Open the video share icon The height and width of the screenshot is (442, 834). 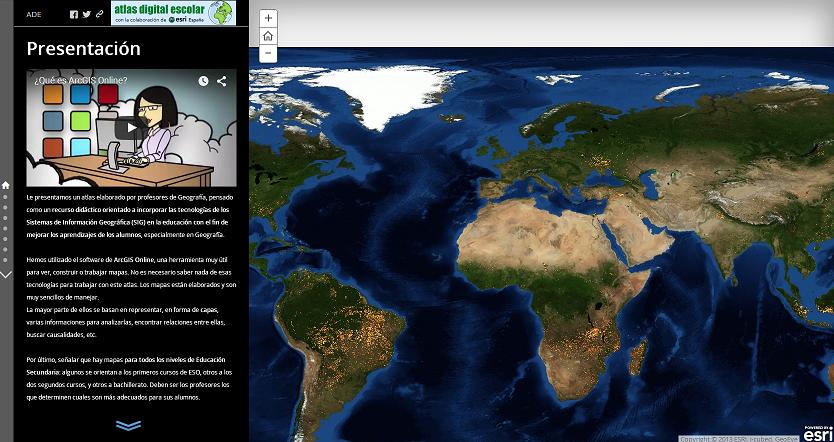tap(221, 81)
